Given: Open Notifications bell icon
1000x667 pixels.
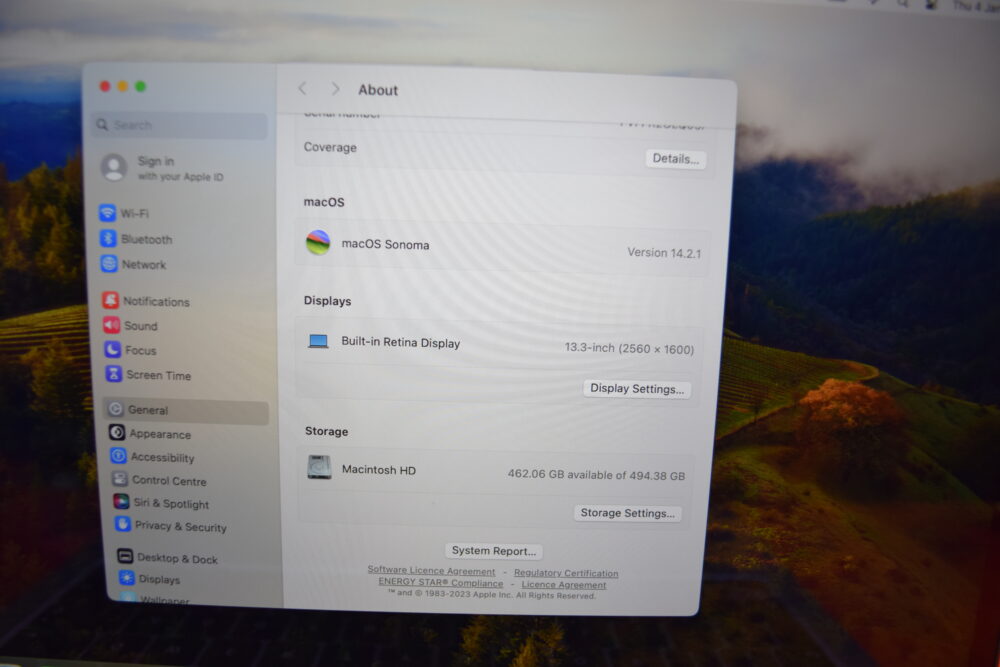Looking at the screenshot, I should click(111, 300).
